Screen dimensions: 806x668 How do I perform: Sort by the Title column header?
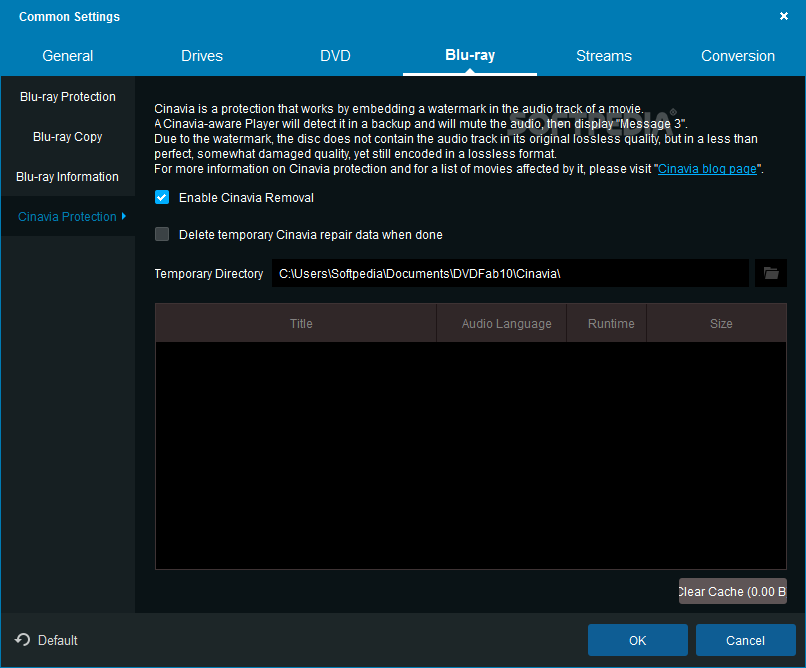[296, 323]
